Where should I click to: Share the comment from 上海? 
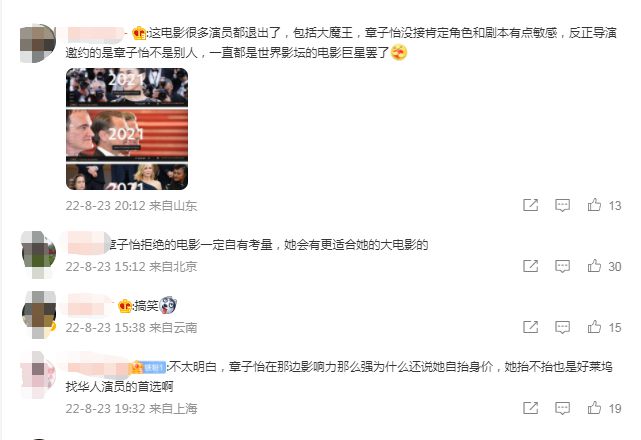pos(530,408)
